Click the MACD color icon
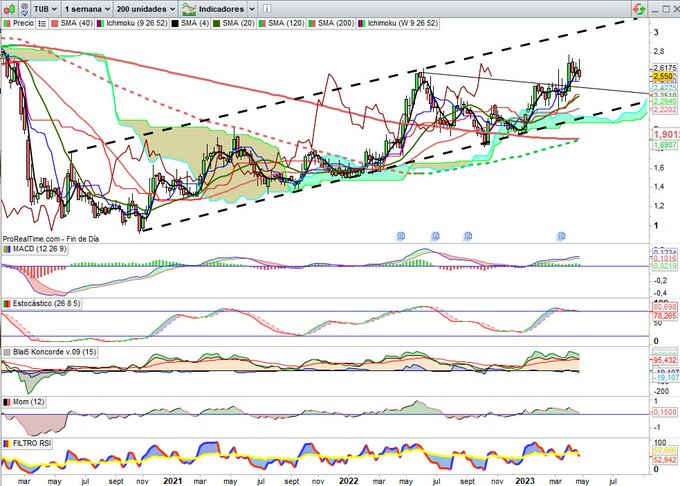 coord(7,249)
